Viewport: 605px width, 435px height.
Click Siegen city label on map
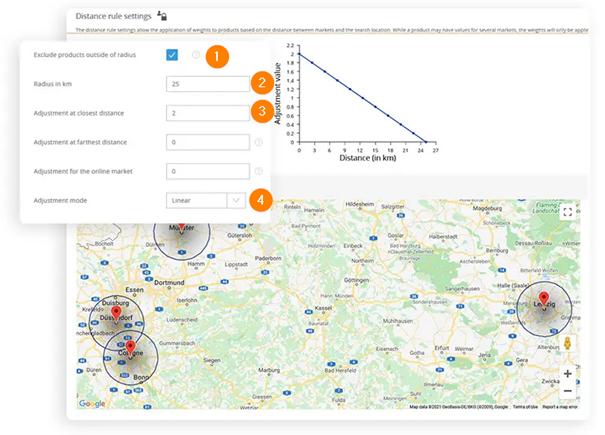tap(212, 360)
